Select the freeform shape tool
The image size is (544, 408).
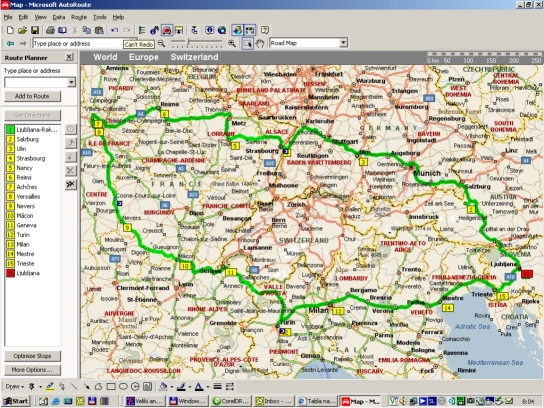(98, 386)
